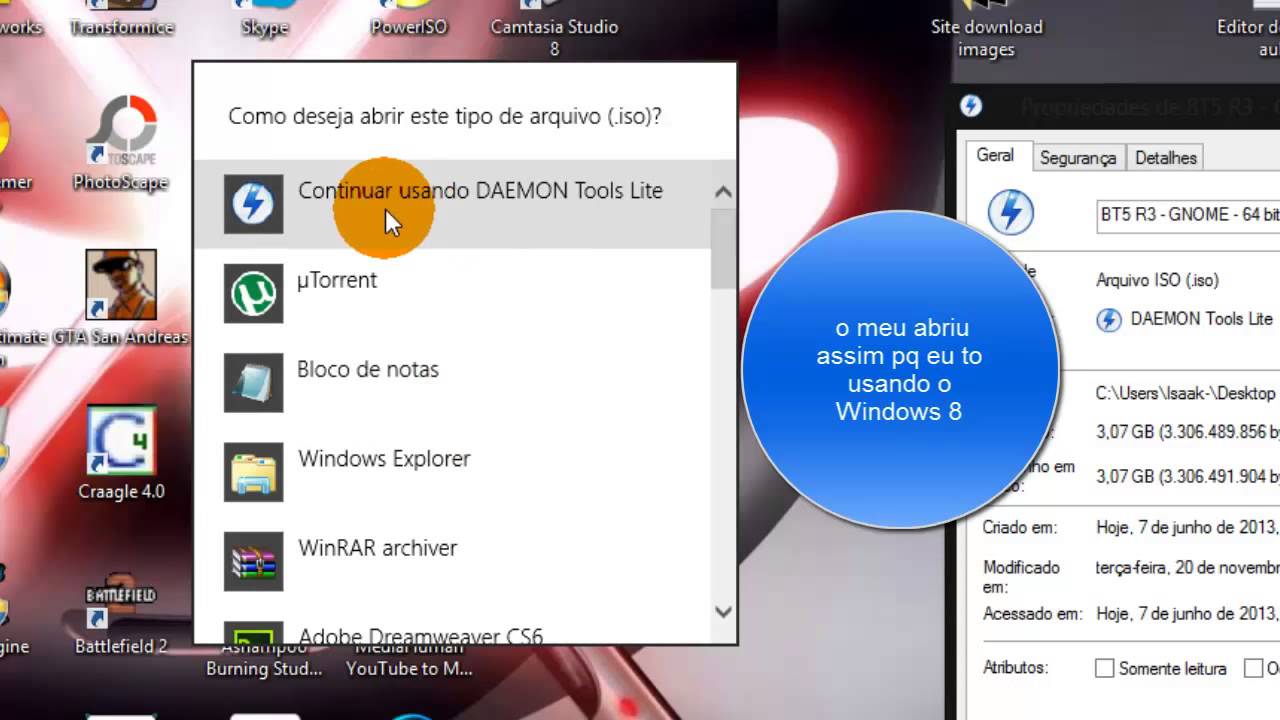This screenshot has height=720, width=1280.
Task: Click the PhotoScape desktop icon
Action: point(120,143)
